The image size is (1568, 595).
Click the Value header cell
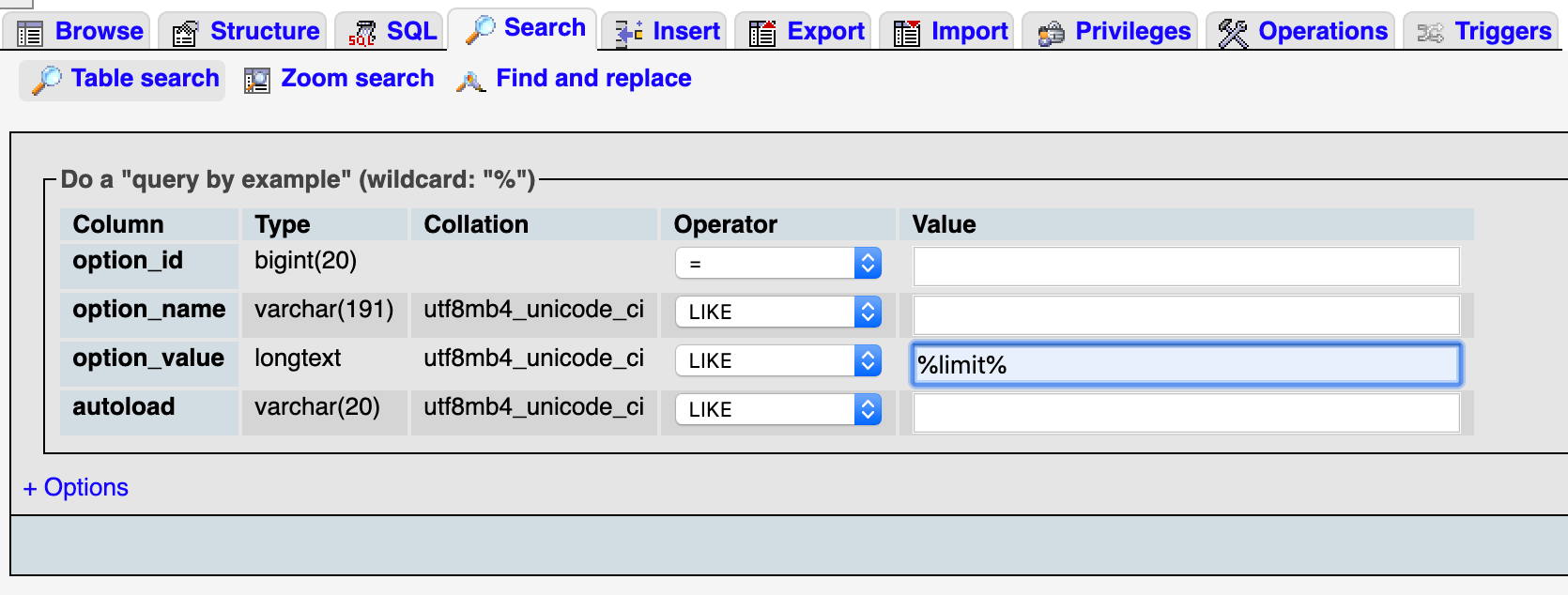1187,224
